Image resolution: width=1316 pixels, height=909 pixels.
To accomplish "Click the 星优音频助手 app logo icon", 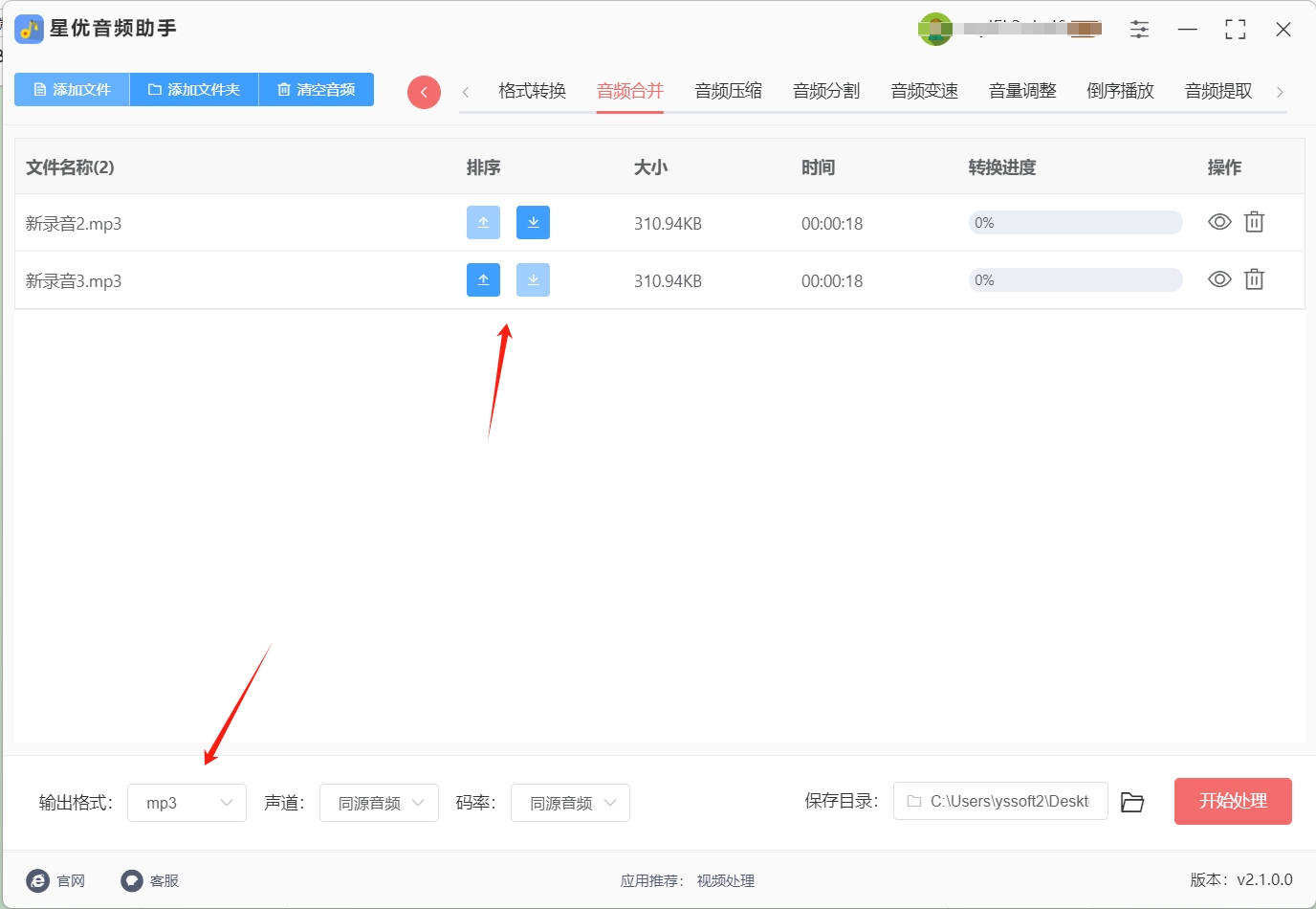I will coord(30,29).
